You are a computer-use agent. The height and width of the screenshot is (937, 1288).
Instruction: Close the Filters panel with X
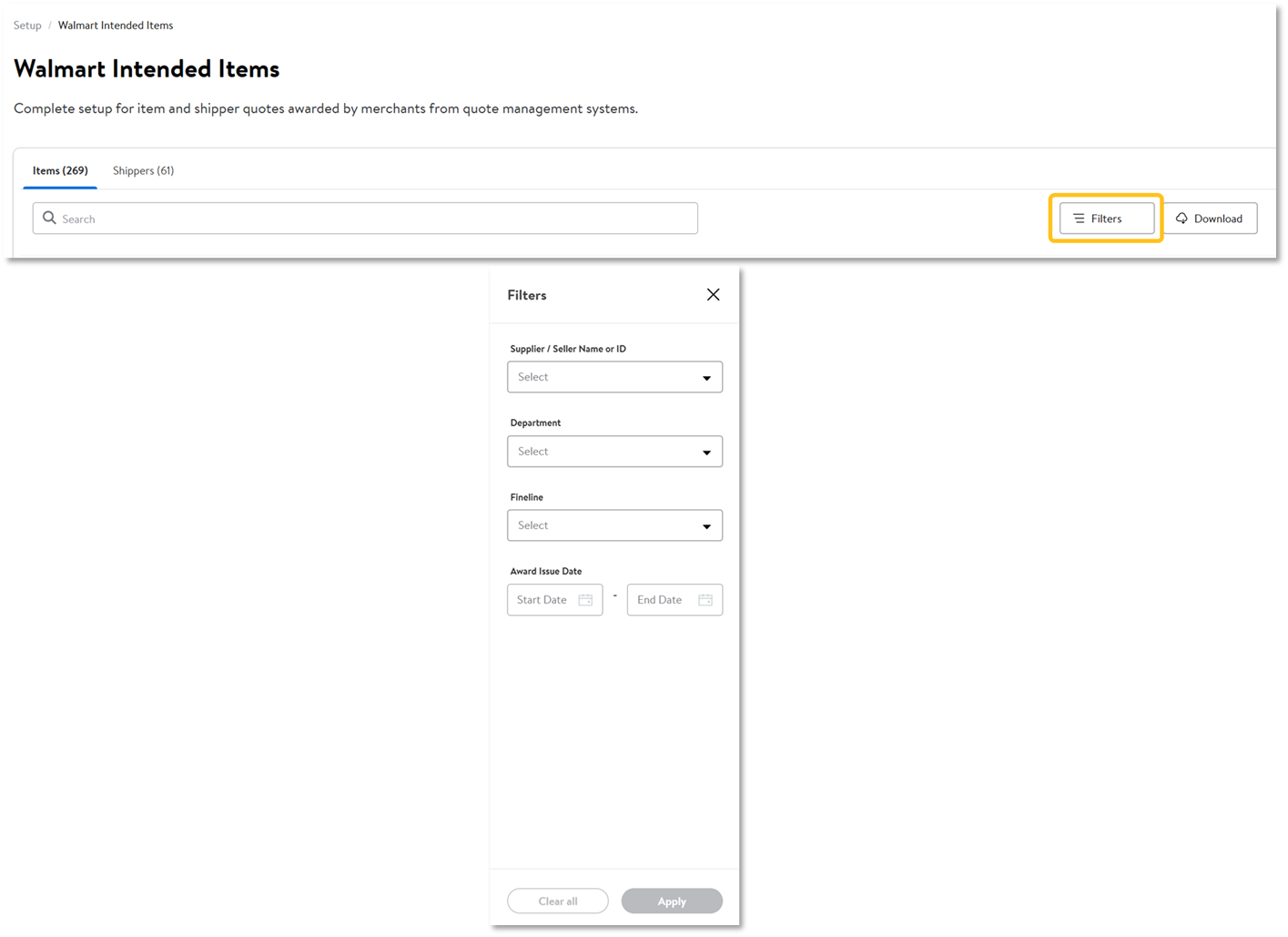click(713, 295)
